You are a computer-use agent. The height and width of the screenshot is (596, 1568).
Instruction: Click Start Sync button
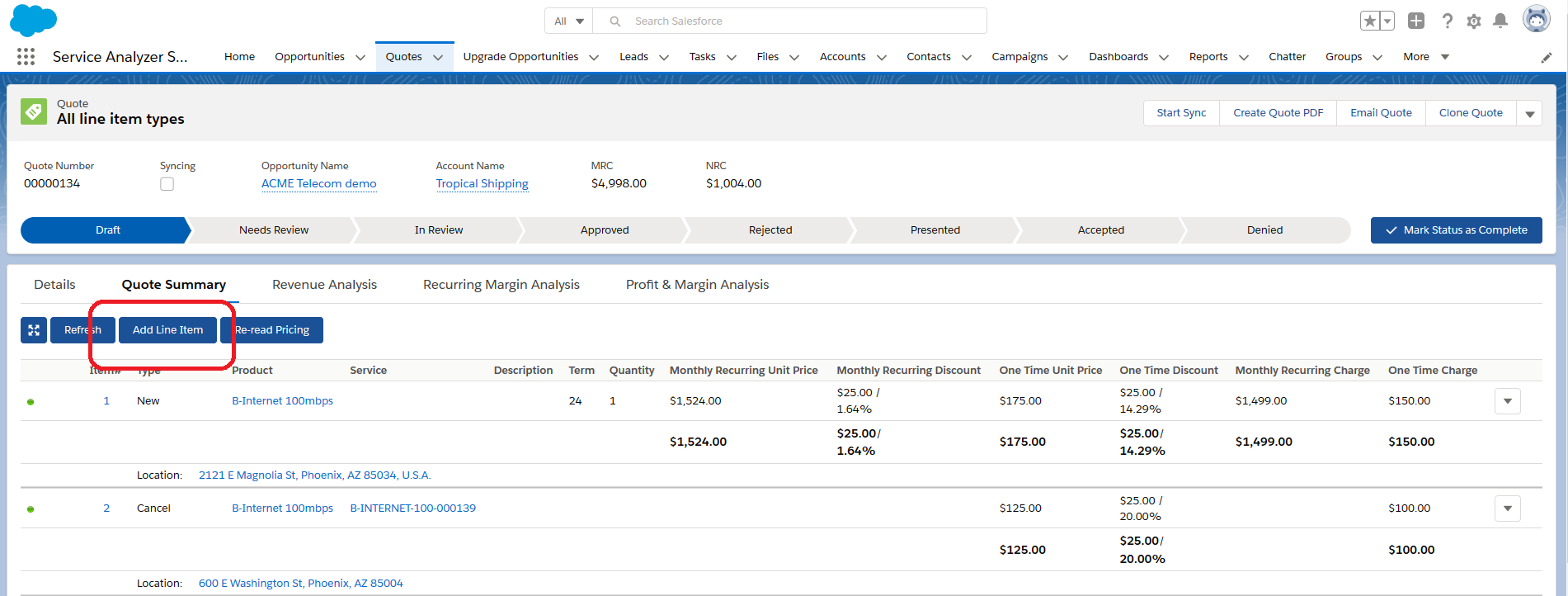tap(1181, 113)
